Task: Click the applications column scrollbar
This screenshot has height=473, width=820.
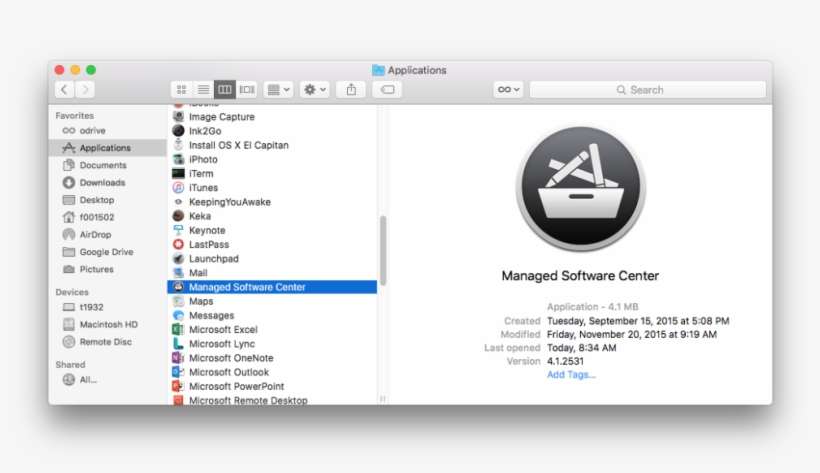Action: point(383,251)
